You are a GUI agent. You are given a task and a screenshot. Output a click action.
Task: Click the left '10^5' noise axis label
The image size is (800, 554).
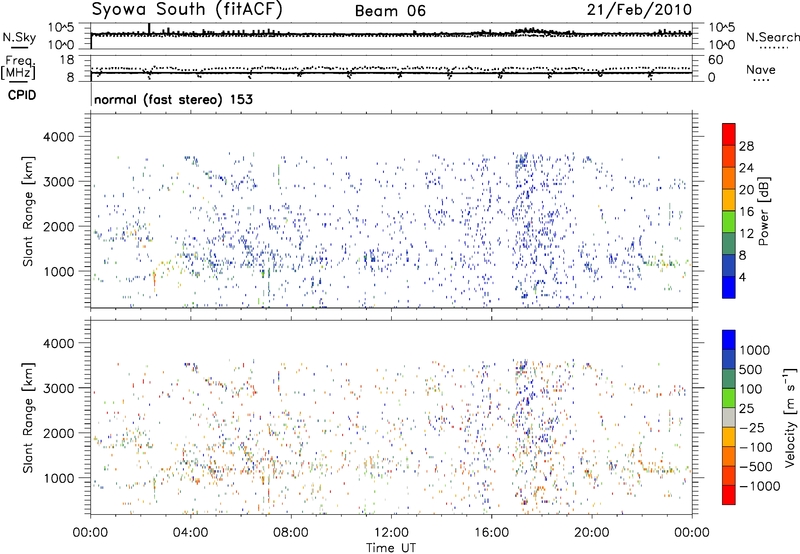pos(61,28)
